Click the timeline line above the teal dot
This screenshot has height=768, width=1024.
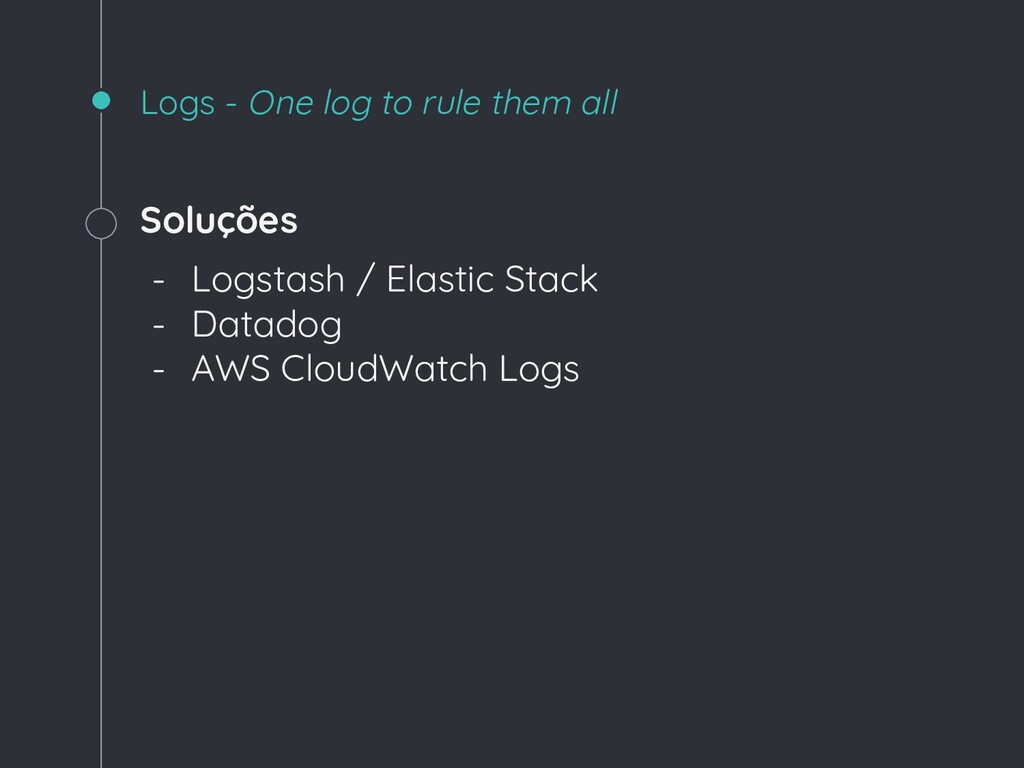(101, 40)
